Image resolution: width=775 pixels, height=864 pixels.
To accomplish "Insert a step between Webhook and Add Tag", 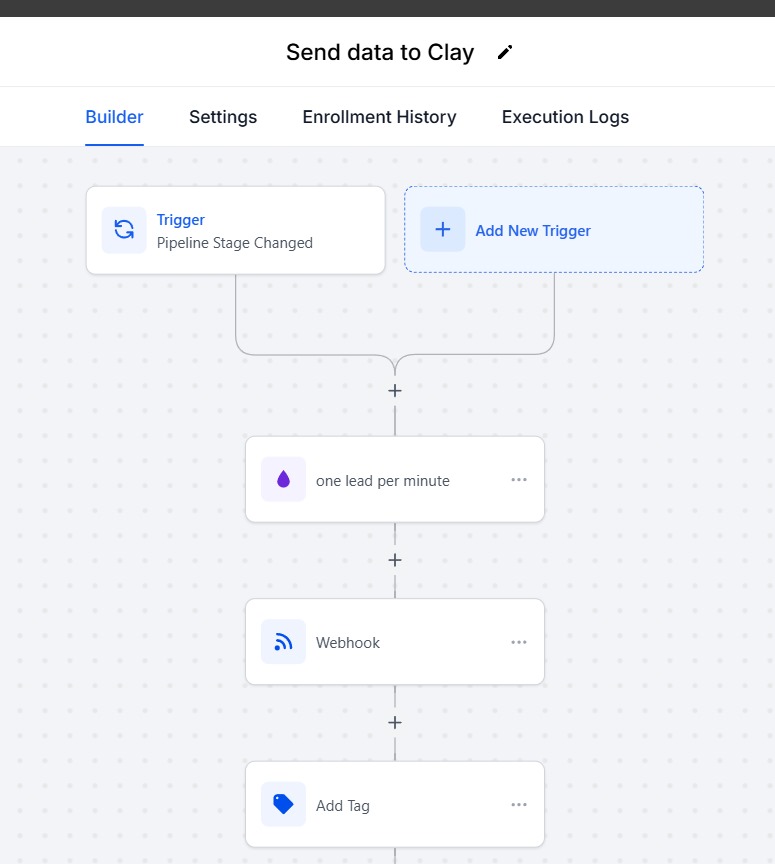I will click(395, 722).
